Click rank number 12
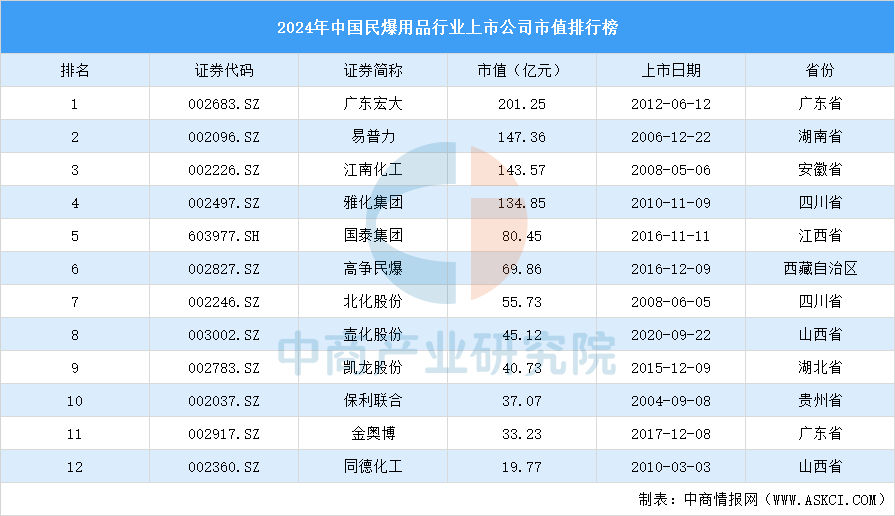The height and width of the screenshot is (516, 895). [x=75, y=468]
